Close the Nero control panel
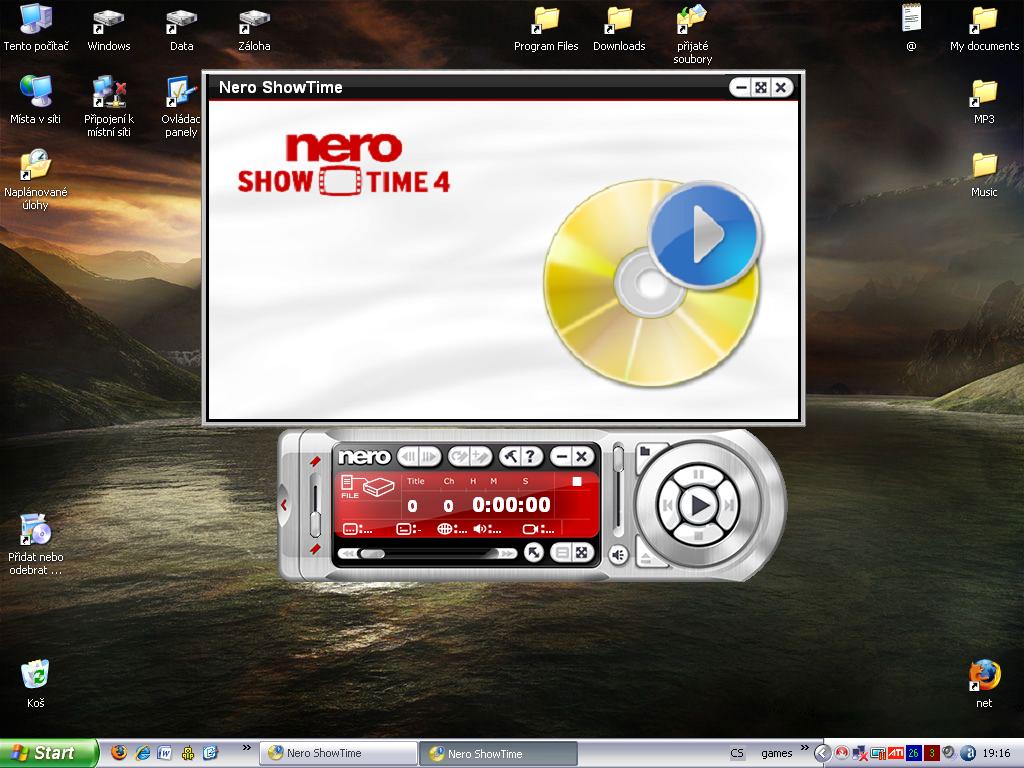This screenshot has width=1024, height=768. 582,456
